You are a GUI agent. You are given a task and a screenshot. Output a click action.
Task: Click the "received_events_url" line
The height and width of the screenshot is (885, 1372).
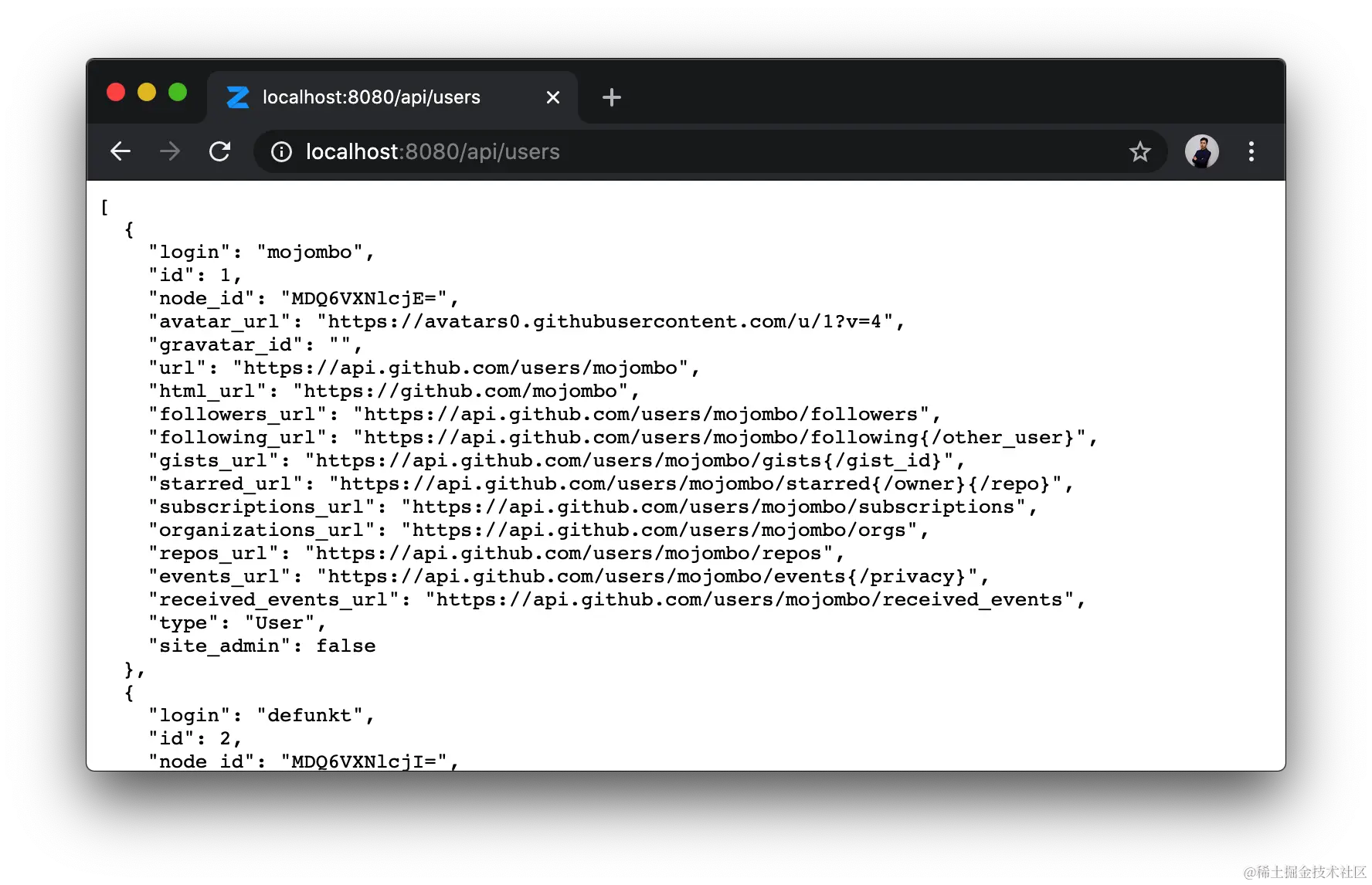[x=617, y=600]
